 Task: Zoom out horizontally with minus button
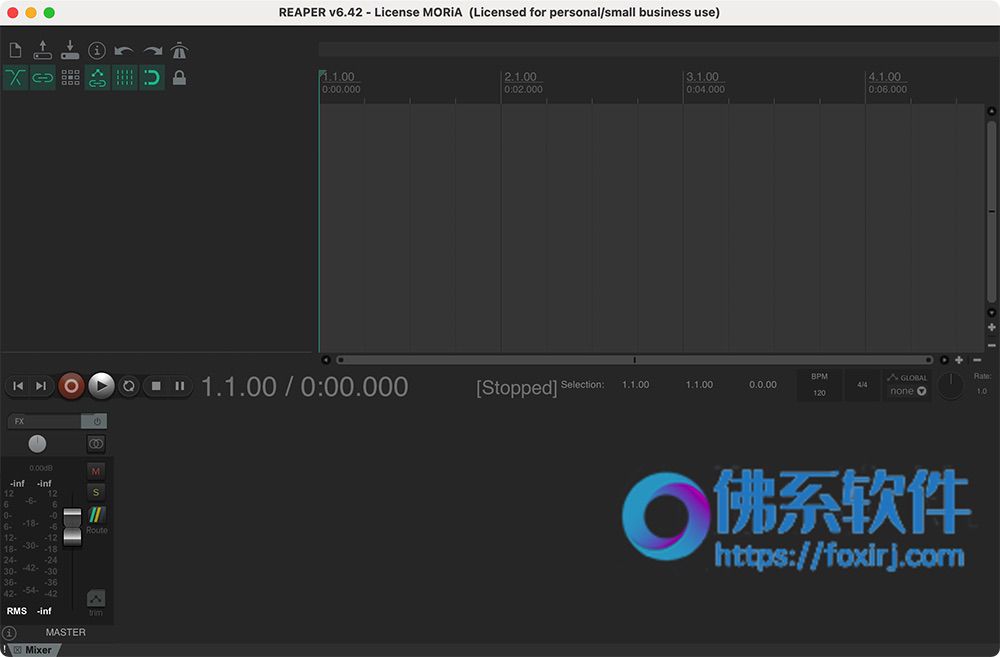(x=977, y=360)
